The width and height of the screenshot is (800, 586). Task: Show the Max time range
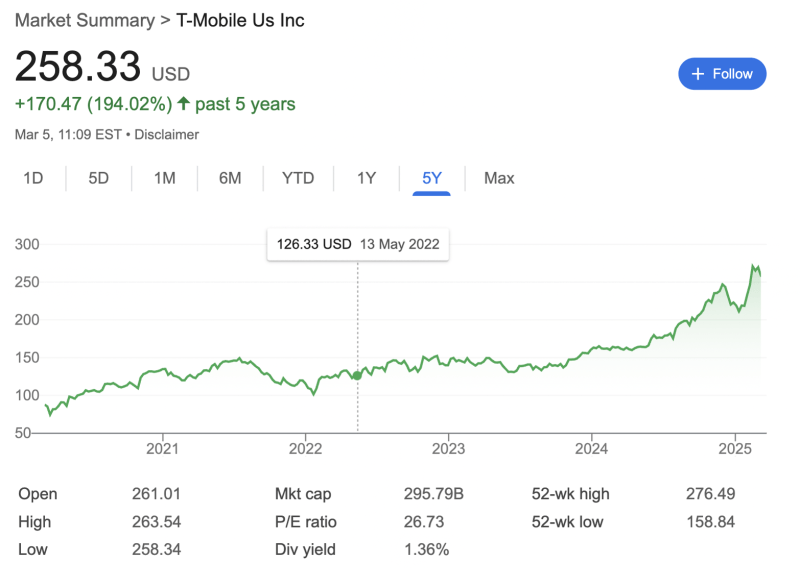499,178
